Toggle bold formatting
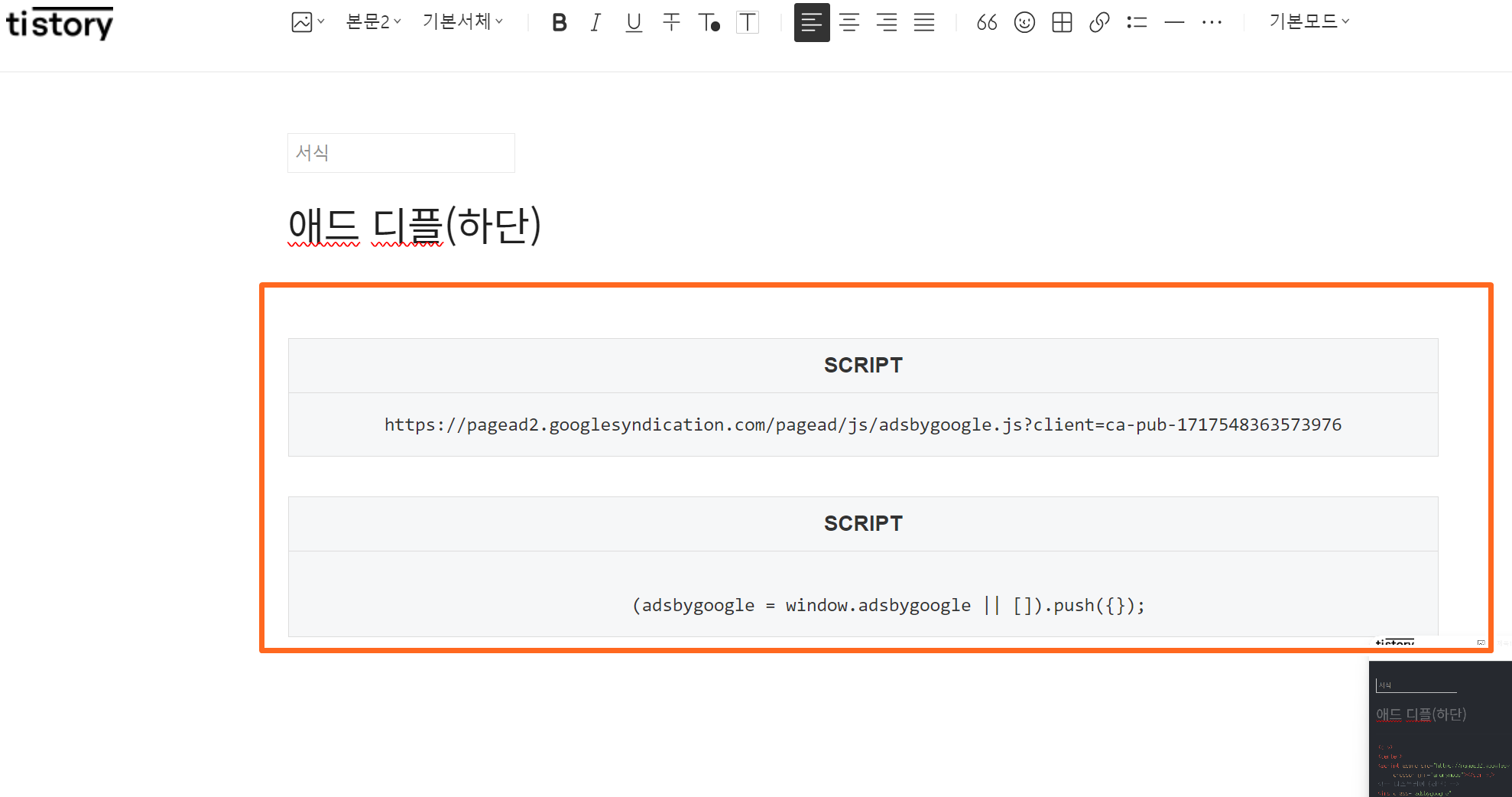The width and height of the screenshot is (1512, 797). point(559,22)
